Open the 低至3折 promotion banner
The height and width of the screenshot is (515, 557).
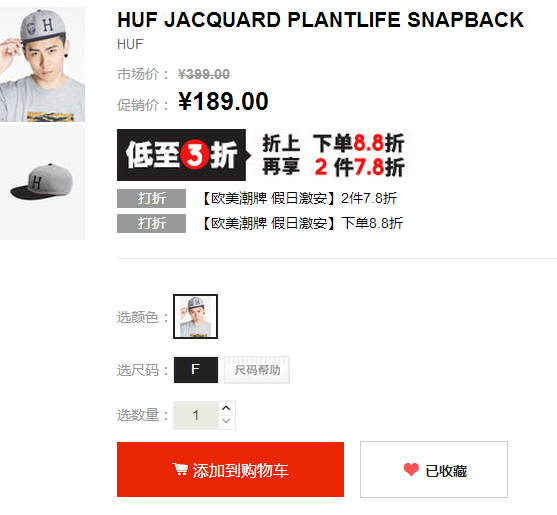pos(182,155)
